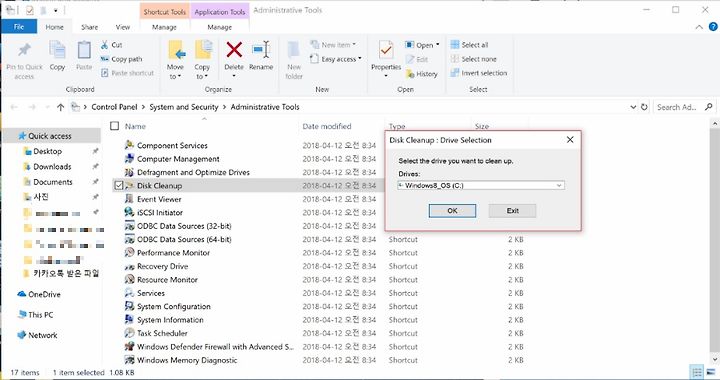720x380 pixels.
Task: Click Edit in the Open group
Action: pos(416,59)
